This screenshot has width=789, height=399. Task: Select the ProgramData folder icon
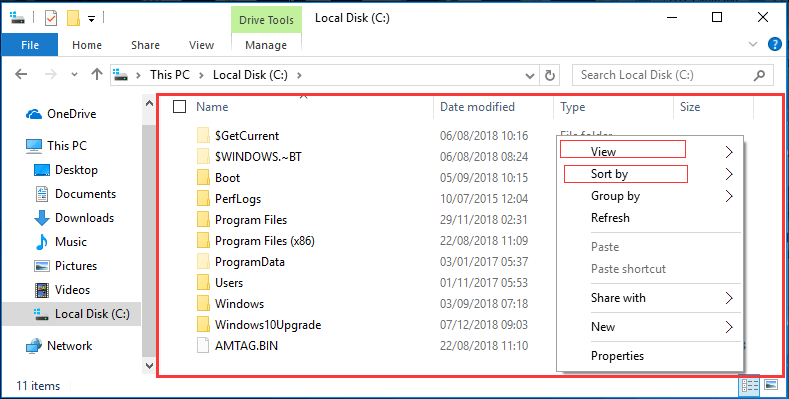coord(203,262)
